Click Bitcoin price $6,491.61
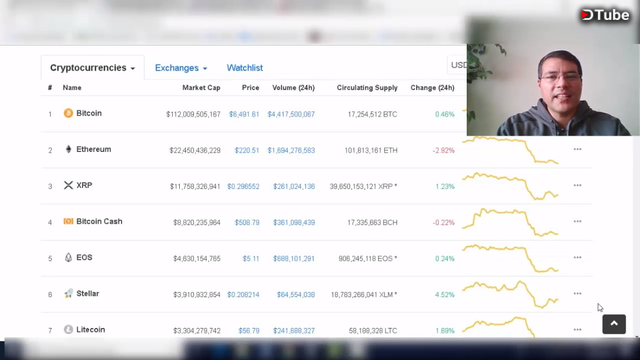Viewport: 640px width, 360px height. 244,114
